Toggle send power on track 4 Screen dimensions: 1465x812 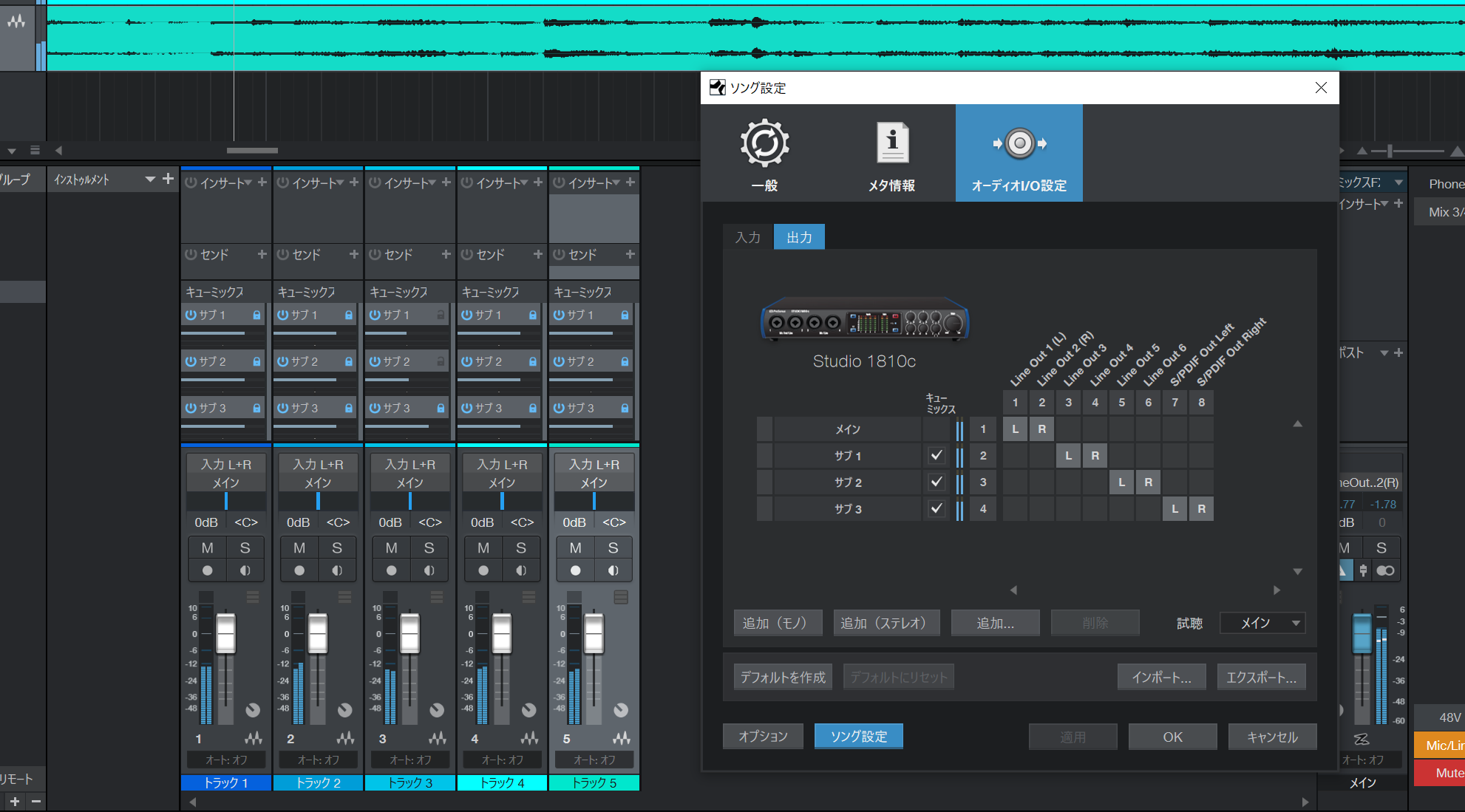466,254
